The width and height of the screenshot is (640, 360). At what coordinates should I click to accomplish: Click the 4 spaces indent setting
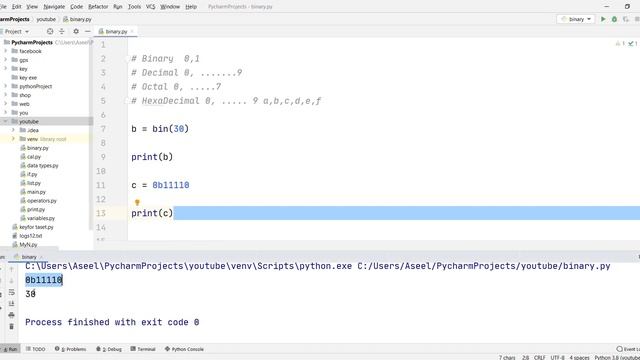(579, 358)
